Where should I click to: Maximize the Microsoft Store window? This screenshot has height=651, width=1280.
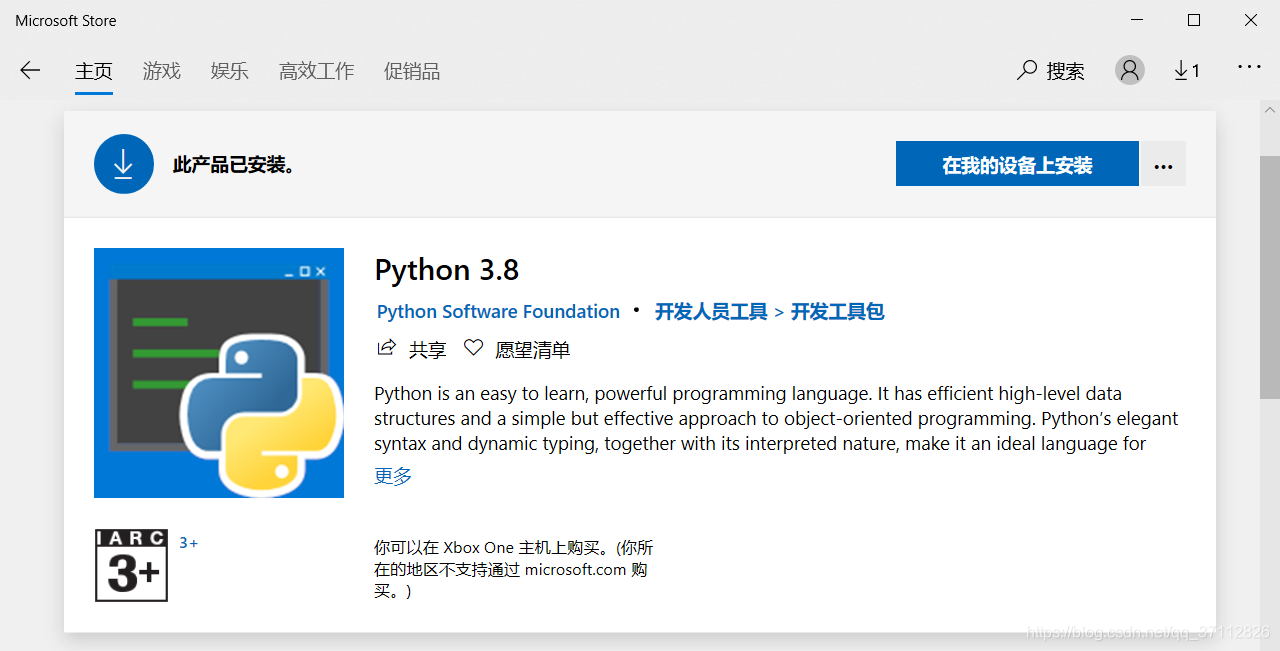pos(1194,20)
